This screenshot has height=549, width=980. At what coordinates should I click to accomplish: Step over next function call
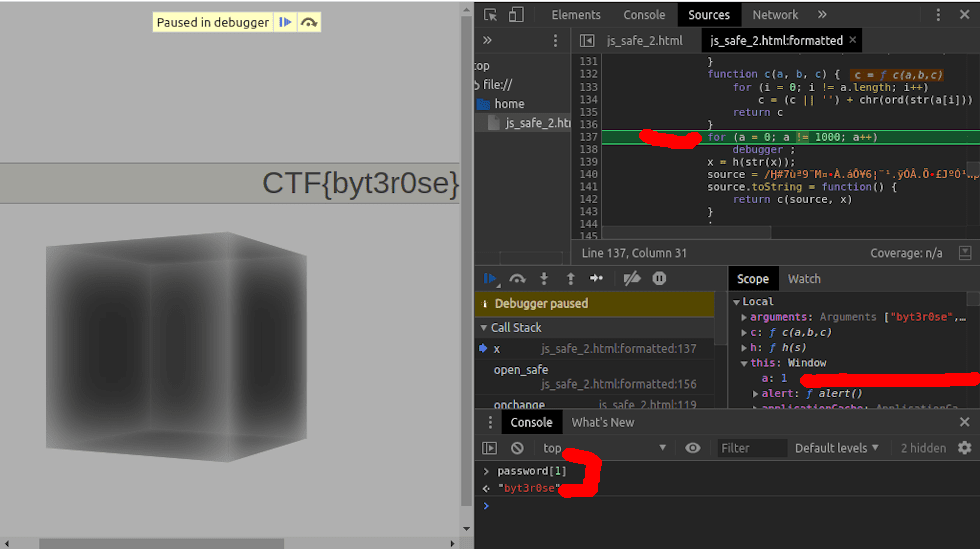tap(517, 279)
